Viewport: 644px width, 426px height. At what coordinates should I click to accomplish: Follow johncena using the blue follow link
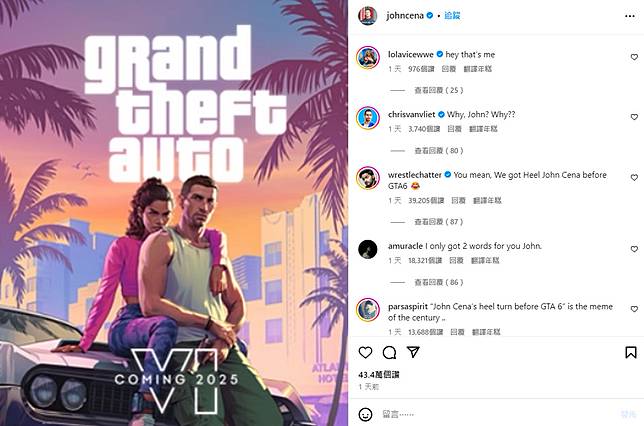[x=452, y=16]
